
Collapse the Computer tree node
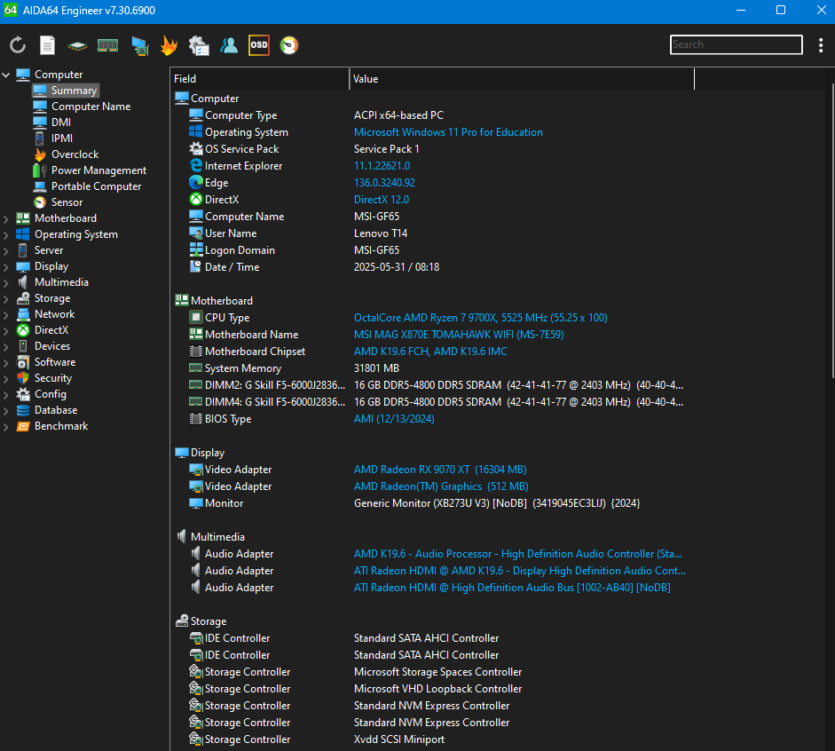click(6, 75)
